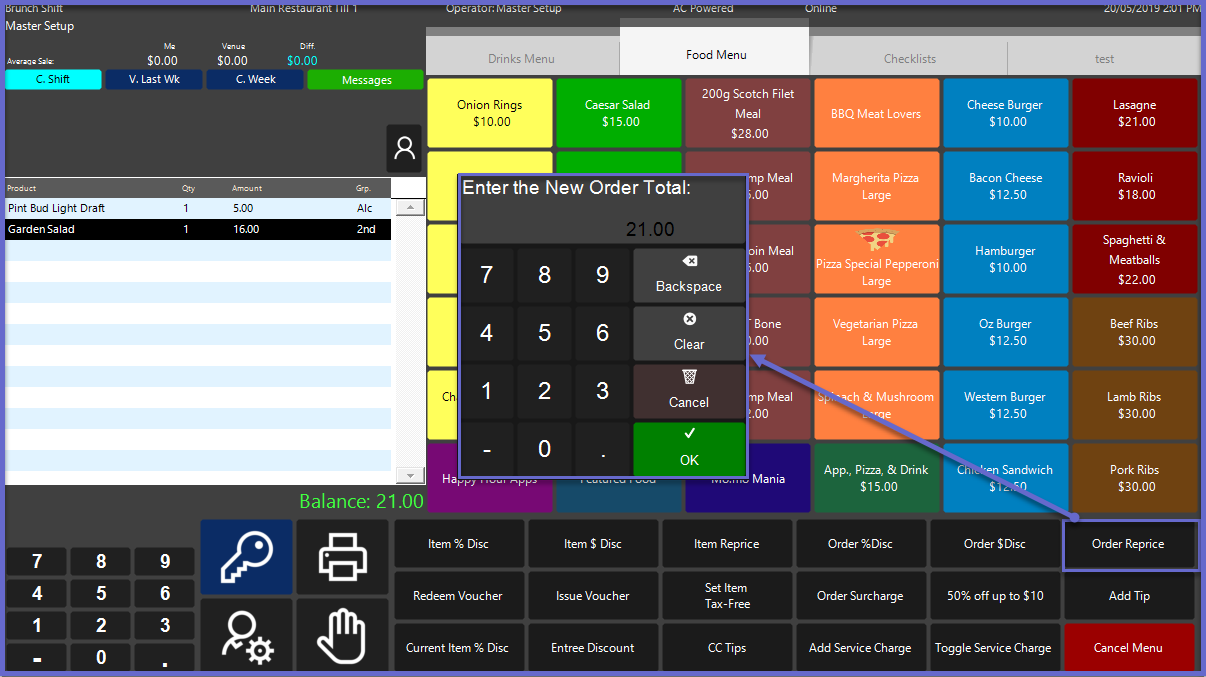This screenshot has height=677, width=1206.
Task: Click the user settings gear icon
Action: (246, 638)
